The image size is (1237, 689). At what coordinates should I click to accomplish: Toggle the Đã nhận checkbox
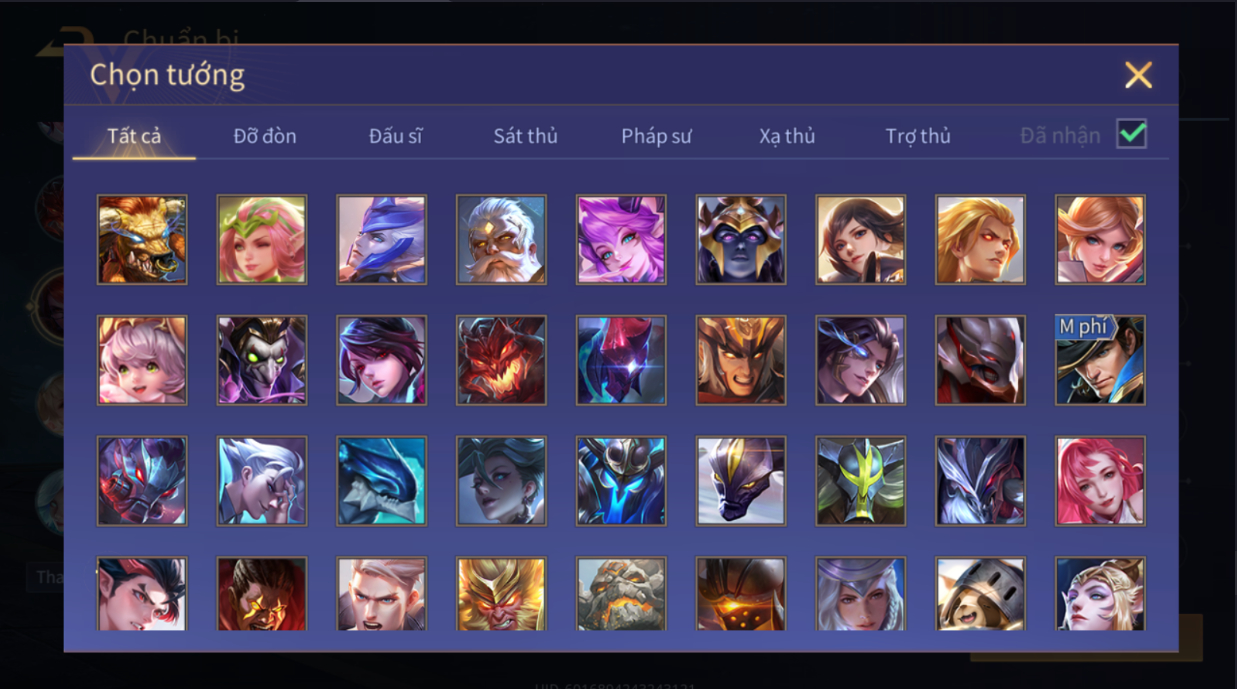tap(1132, 134)
